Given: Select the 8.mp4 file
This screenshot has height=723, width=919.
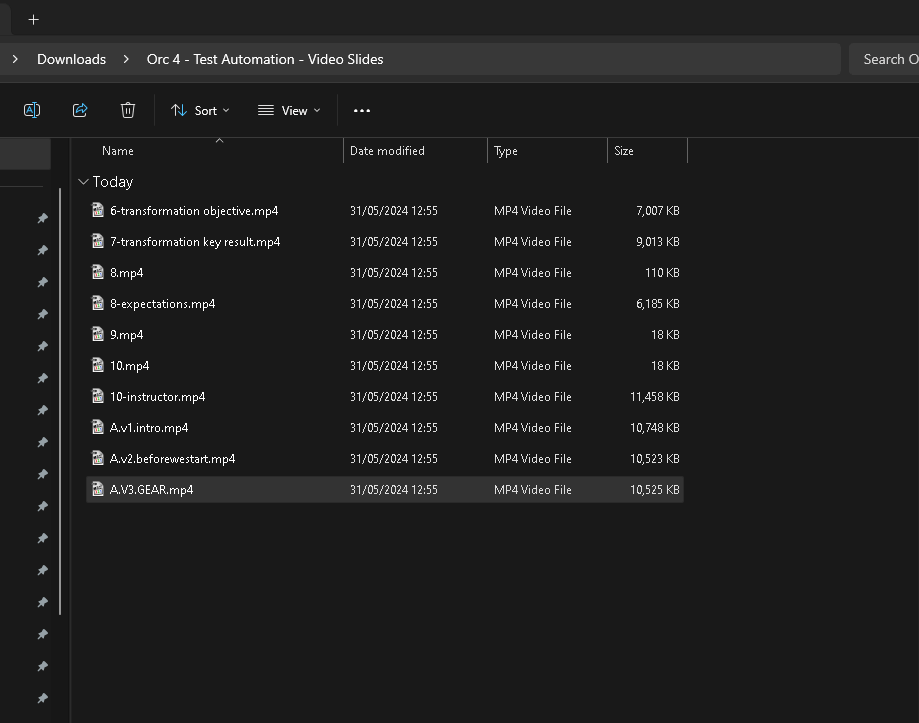Looking at the screenshot, I should coord(385,273).
